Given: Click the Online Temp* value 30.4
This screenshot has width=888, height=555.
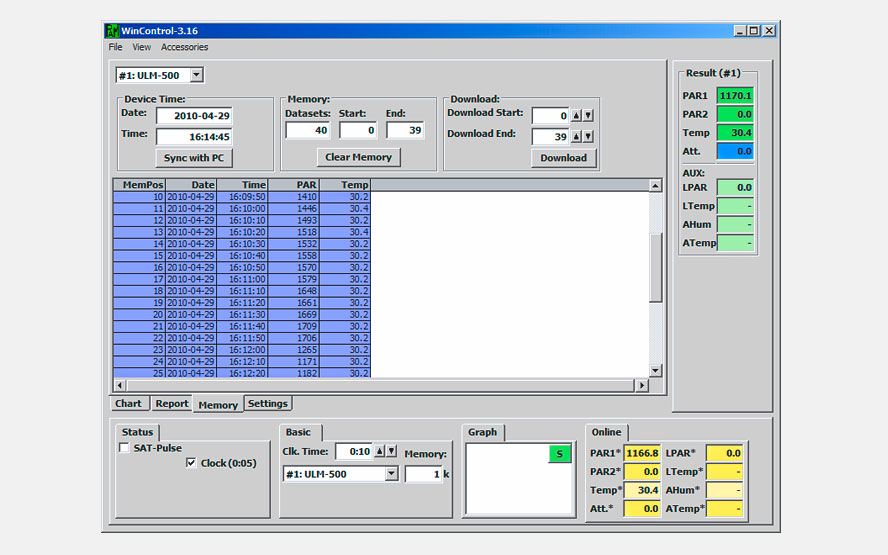Looking at the screenshot, I should [642, 490].
